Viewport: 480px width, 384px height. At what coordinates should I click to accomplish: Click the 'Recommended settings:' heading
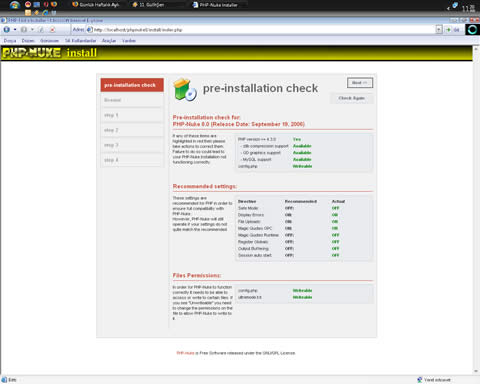[x=205, y=186]
